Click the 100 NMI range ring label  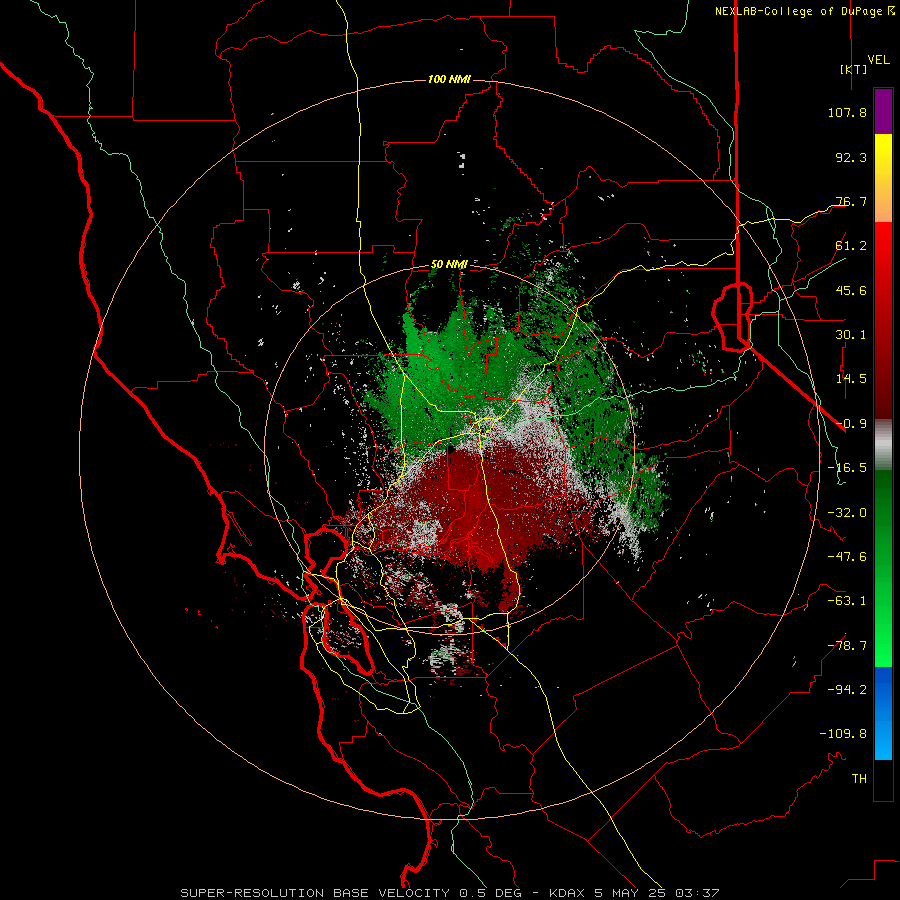click(x=449, y=79)
